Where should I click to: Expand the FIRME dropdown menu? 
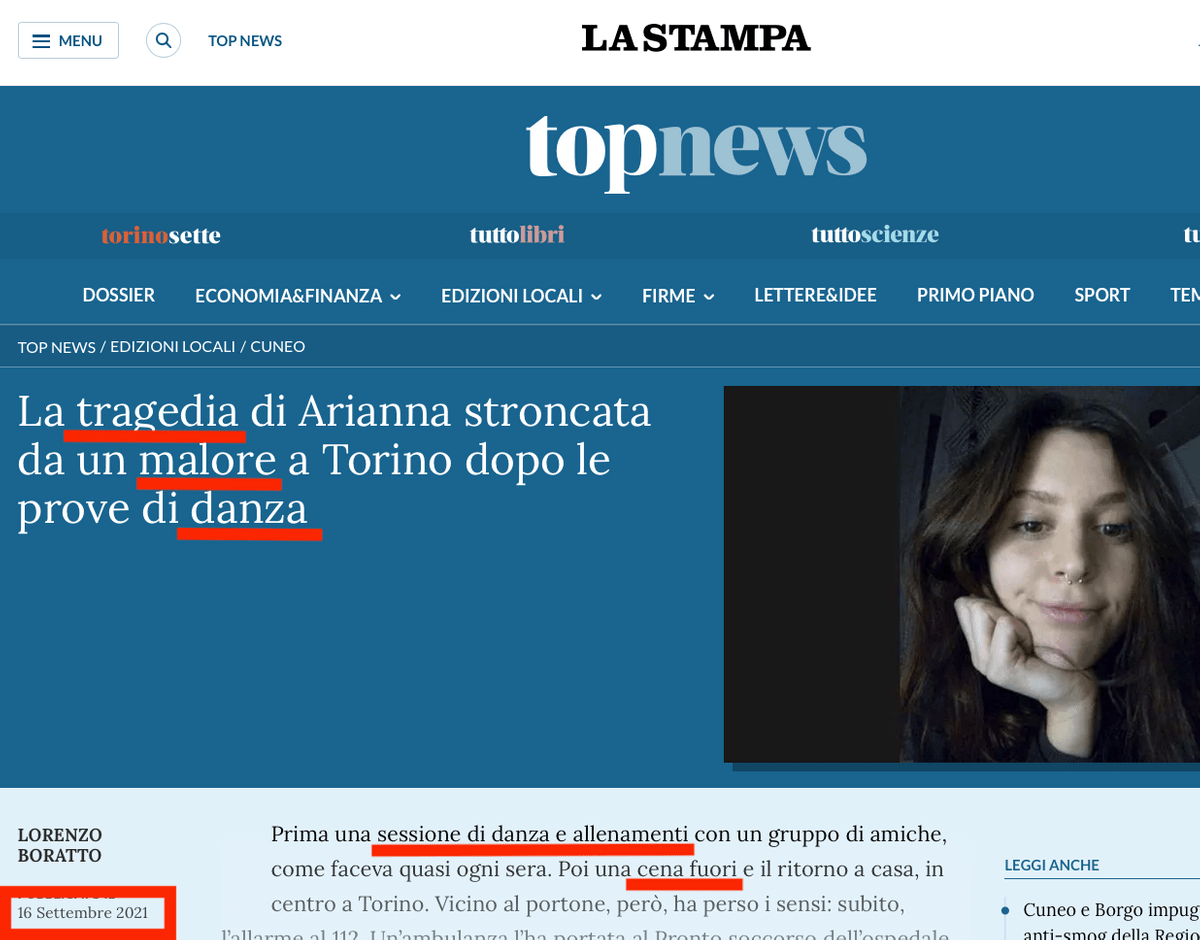678,296
